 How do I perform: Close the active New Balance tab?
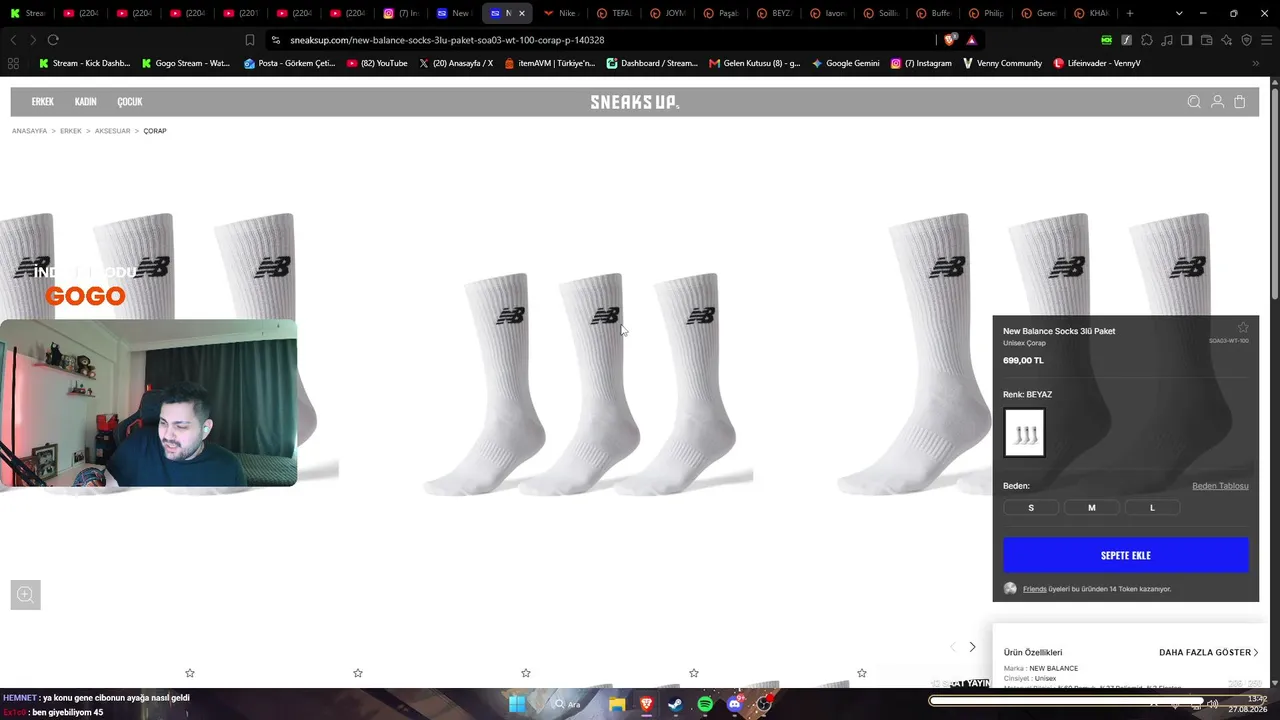522,13
